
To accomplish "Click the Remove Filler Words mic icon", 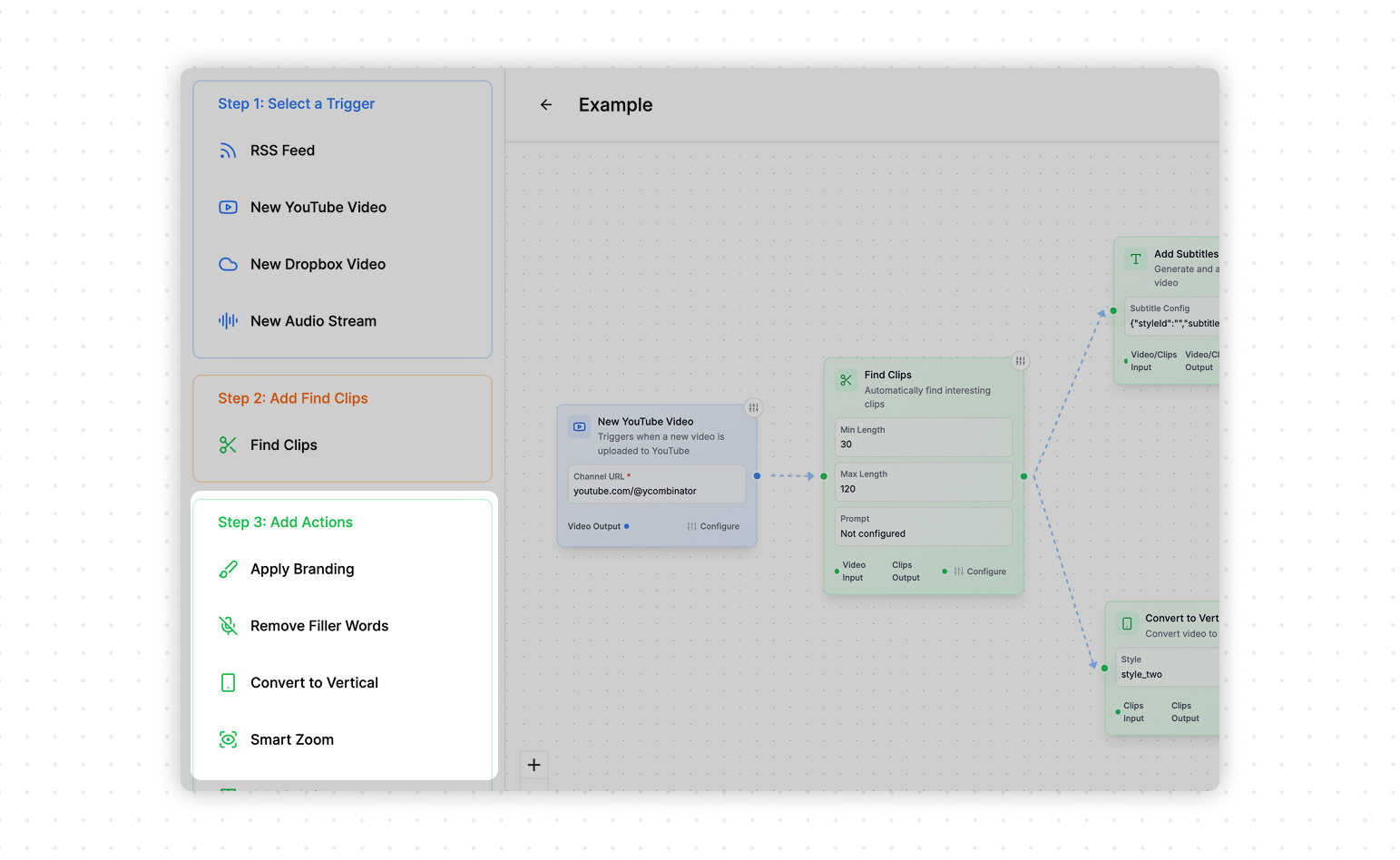I will [x=228, y=626].
